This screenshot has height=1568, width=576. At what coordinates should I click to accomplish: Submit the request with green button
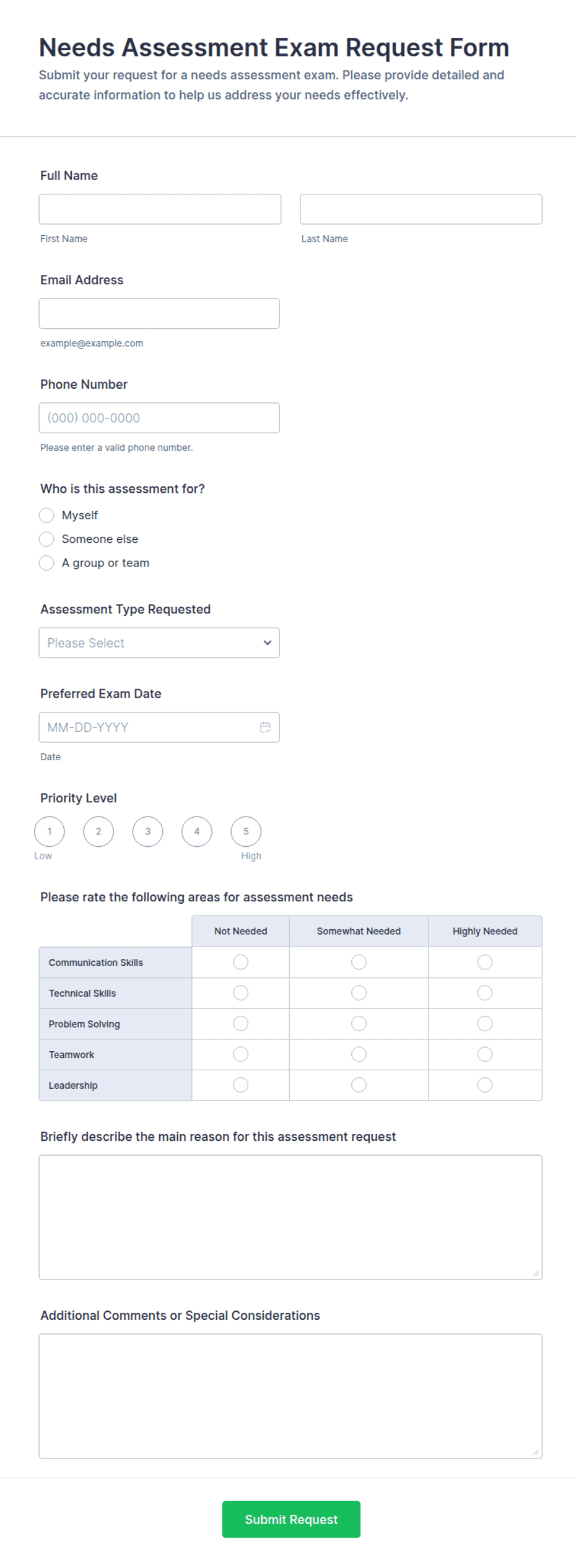pyautogui.click(x=291, y=1519)
